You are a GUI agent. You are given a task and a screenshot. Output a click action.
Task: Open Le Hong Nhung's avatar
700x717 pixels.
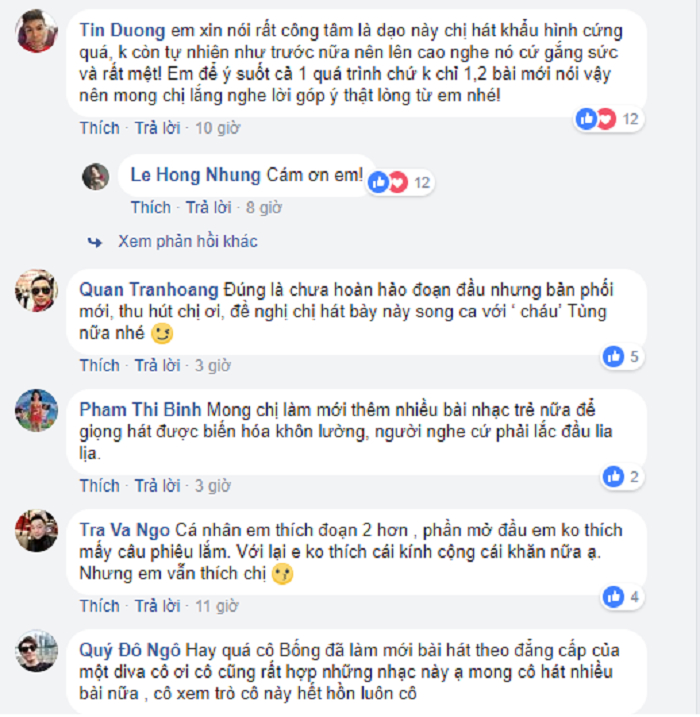pyautogui.click(x=96, y=177)
